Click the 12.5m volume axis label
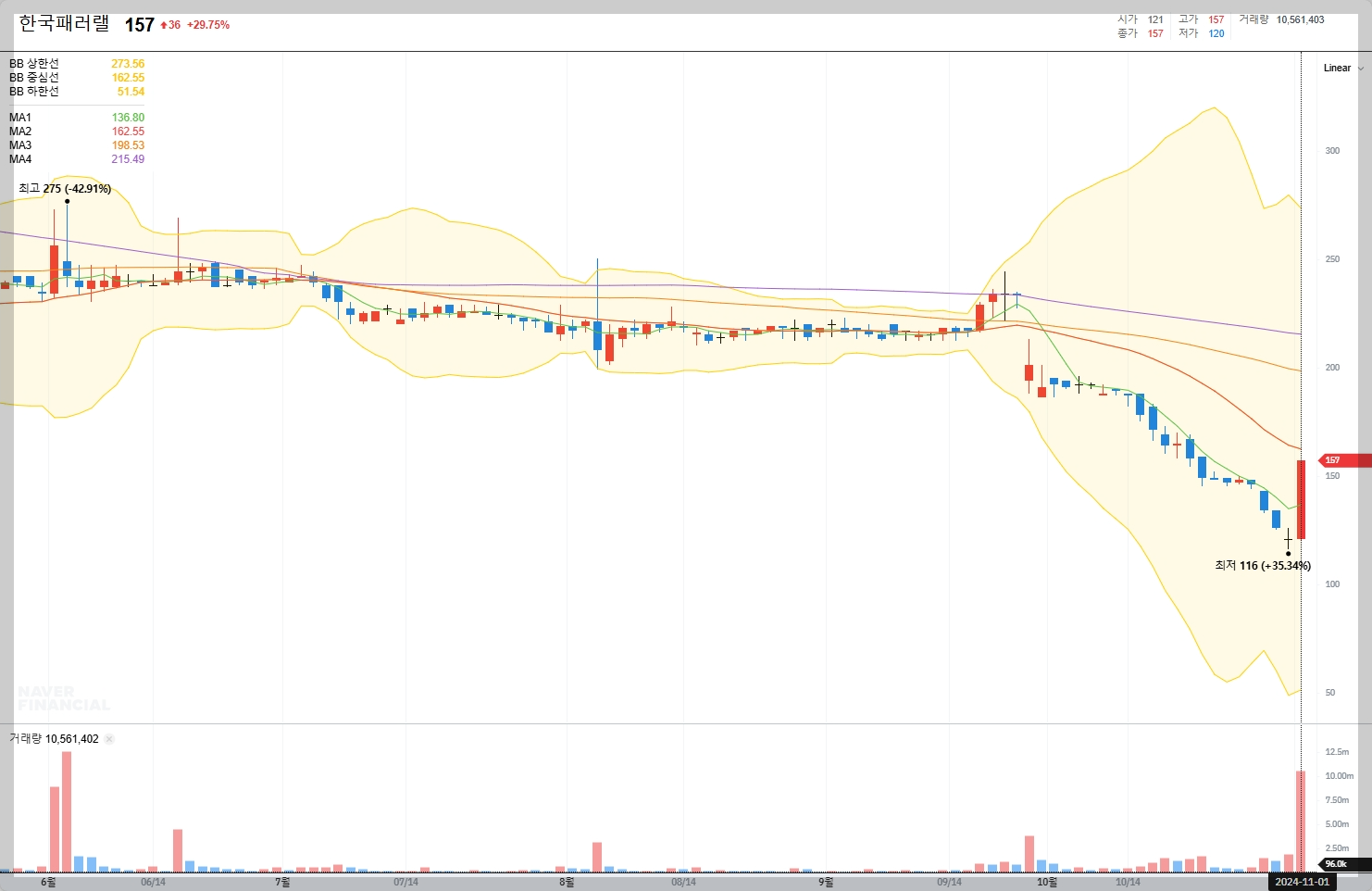Screen dimensions: 1372x891 [x=1337, y=752]
